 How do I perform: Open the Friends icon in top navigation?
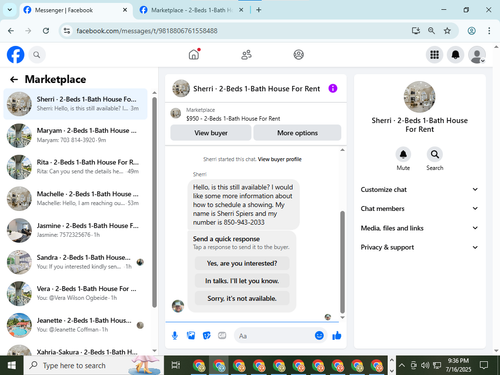click(x=246, y=55)
